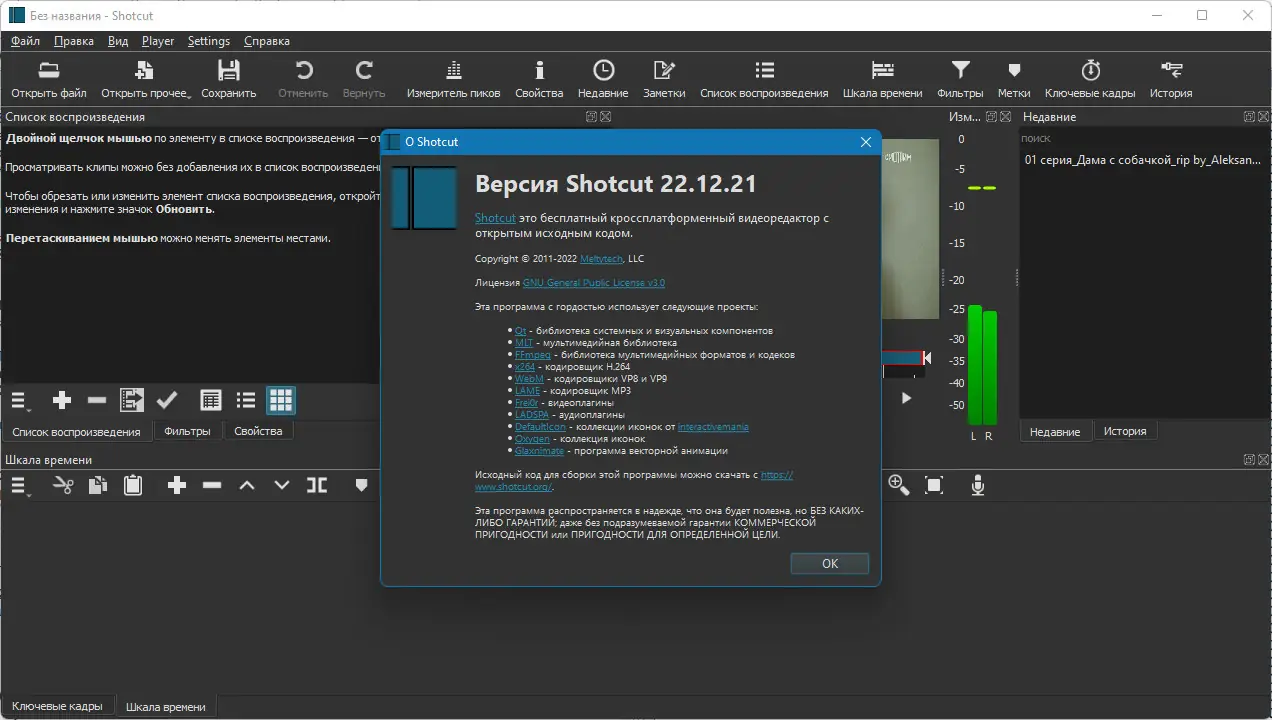The image size is (1272, 720).
Task: Open the Settings menu
Action: tap(208, 41)
